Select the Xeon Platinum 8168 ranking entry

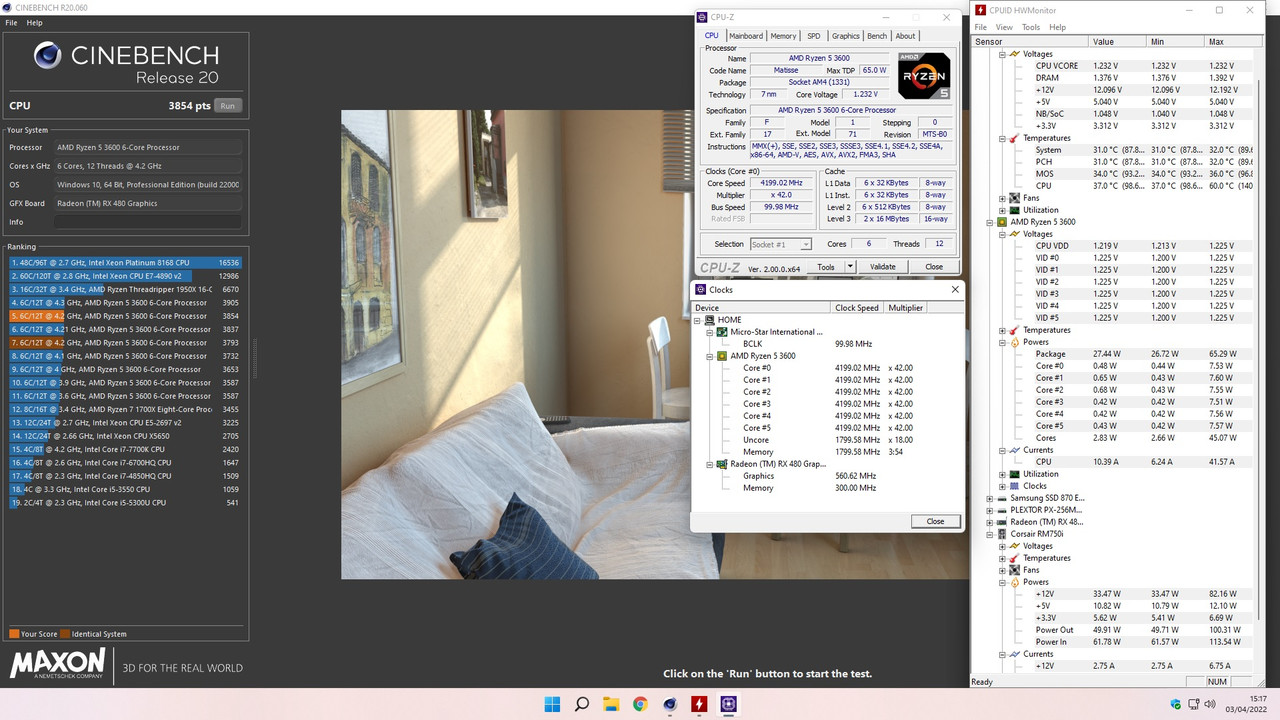(x=126, y=263)
